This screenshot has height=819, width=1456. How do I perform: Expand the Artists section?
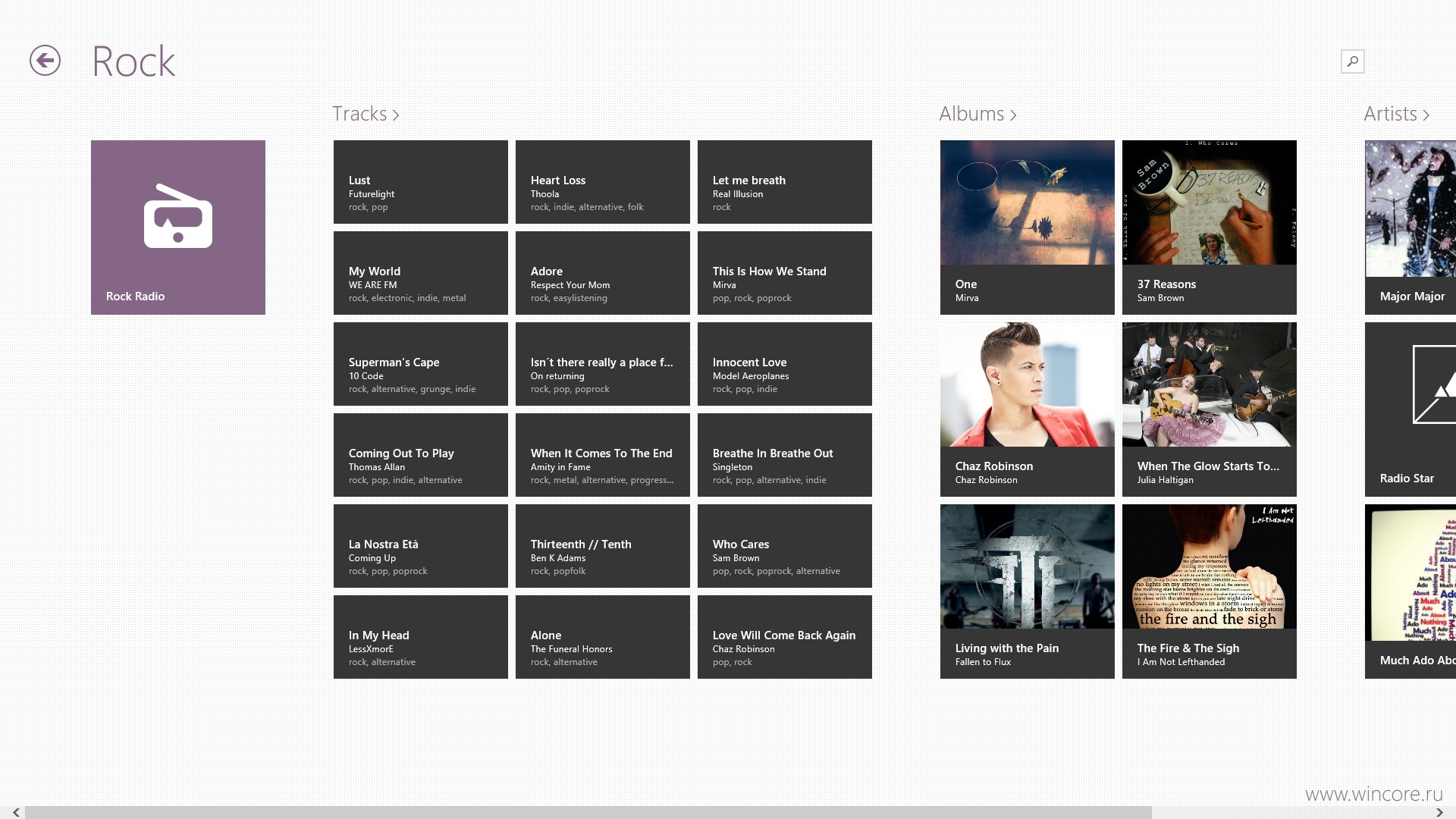pos(1396,114)
